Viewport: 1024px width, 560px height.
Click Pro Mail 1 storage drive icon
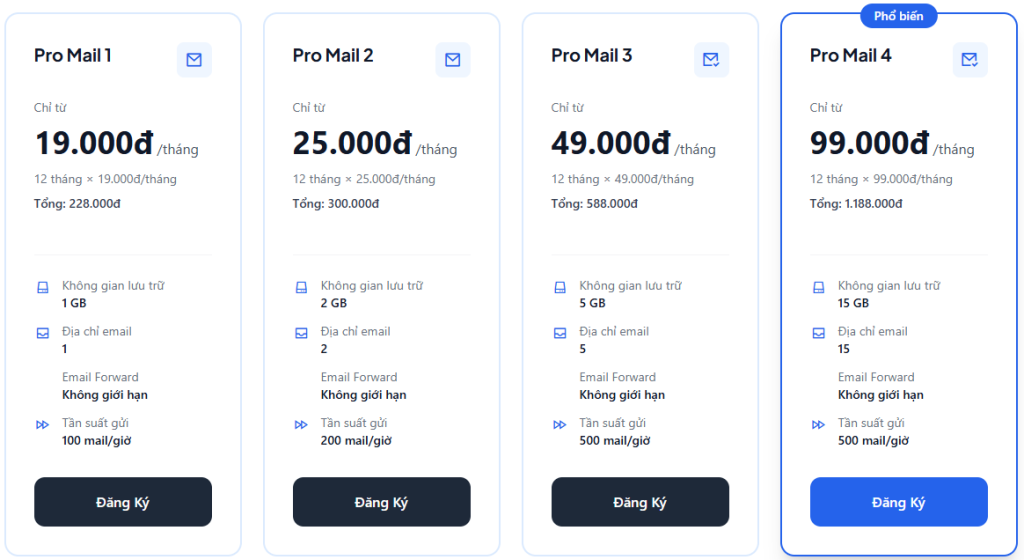[x=43, y=287]
